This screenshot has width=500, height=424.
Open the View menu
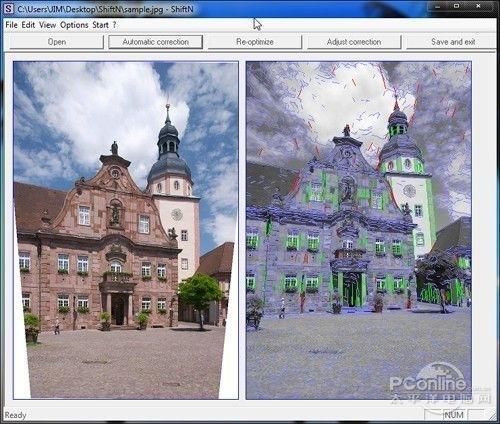47,25
